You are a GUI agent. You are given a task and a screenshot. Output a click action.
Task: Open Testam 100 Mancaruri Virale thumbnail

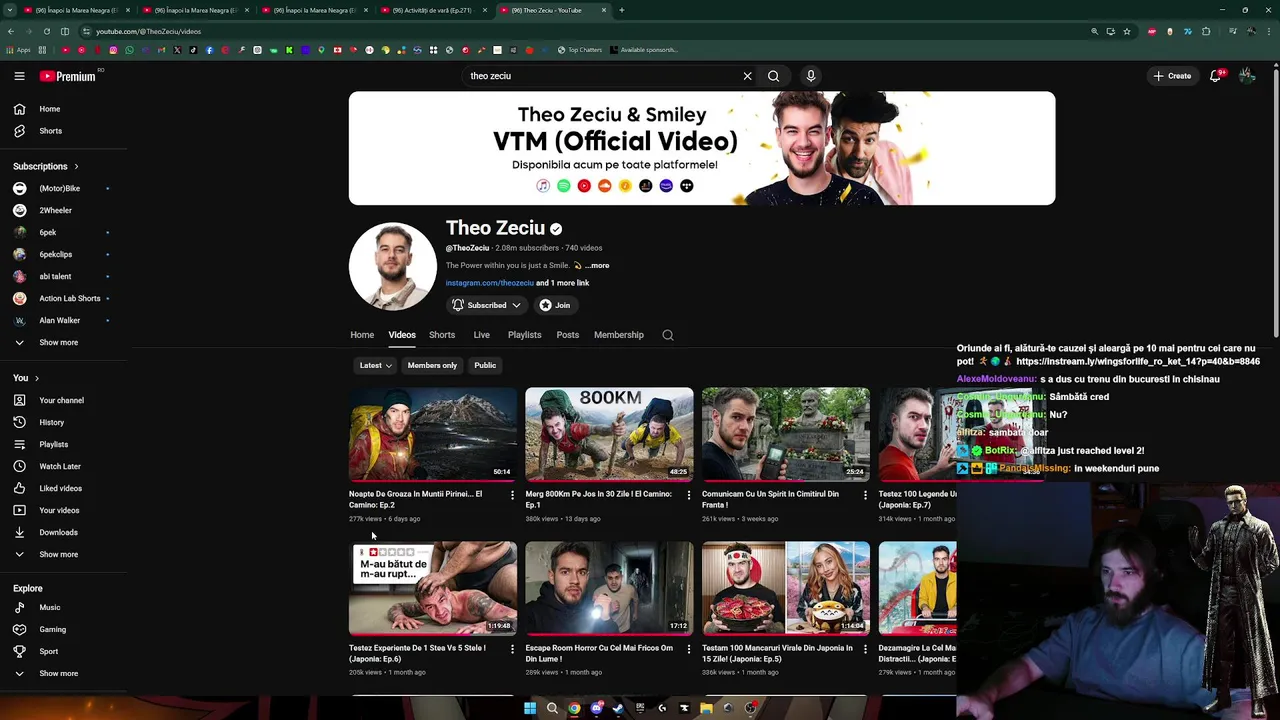pos(786,588)
